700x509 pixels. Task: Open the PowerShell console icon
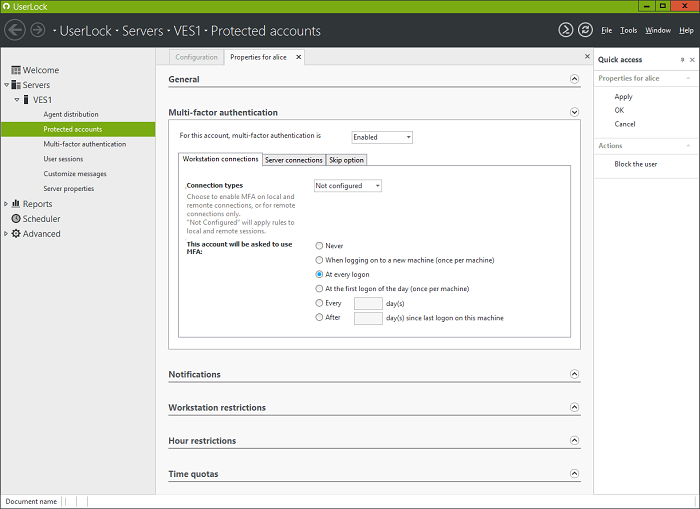566,30
